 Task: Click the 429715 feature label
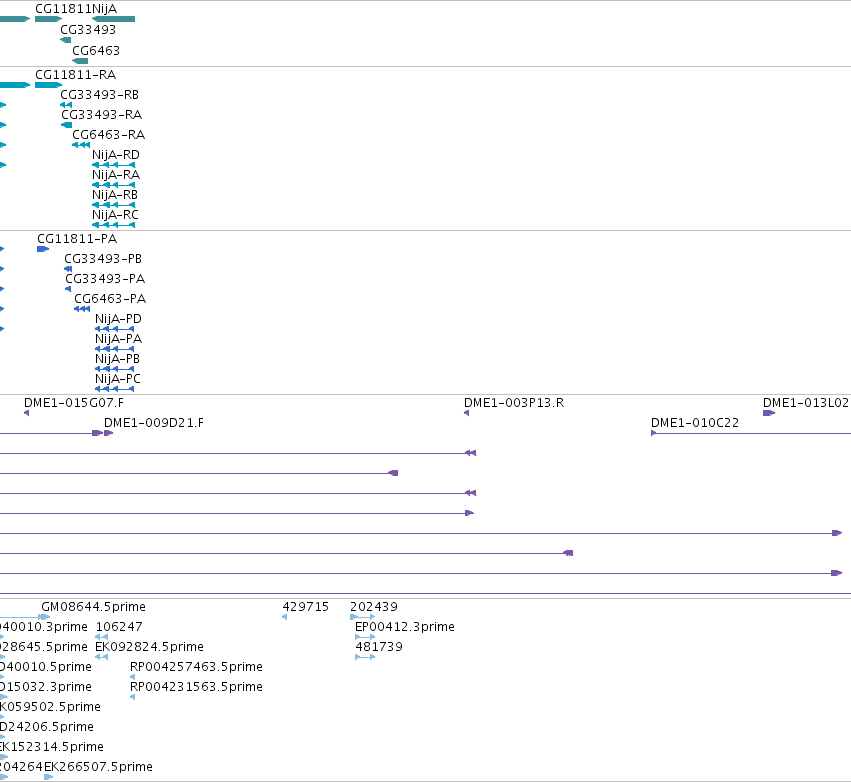coord(306,607)
